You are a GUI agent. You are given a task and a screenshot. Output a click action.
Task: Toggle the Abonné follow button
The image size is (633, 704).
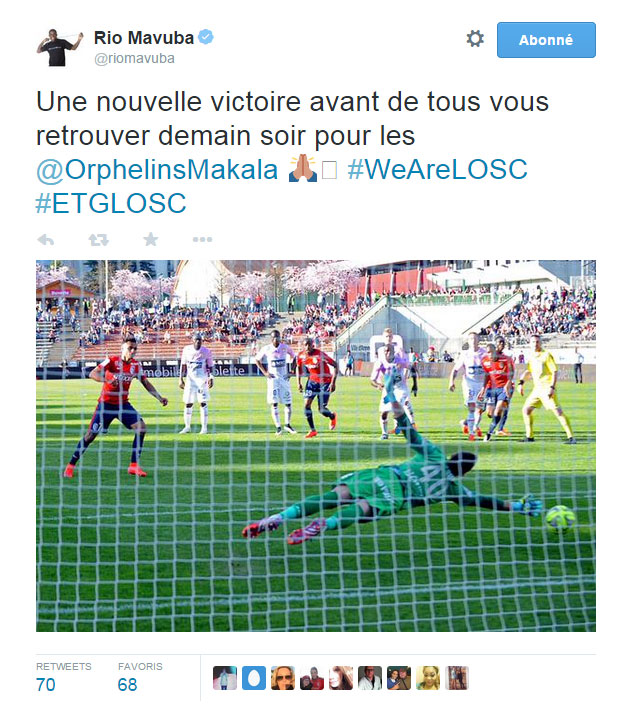[x=546, y=40]
